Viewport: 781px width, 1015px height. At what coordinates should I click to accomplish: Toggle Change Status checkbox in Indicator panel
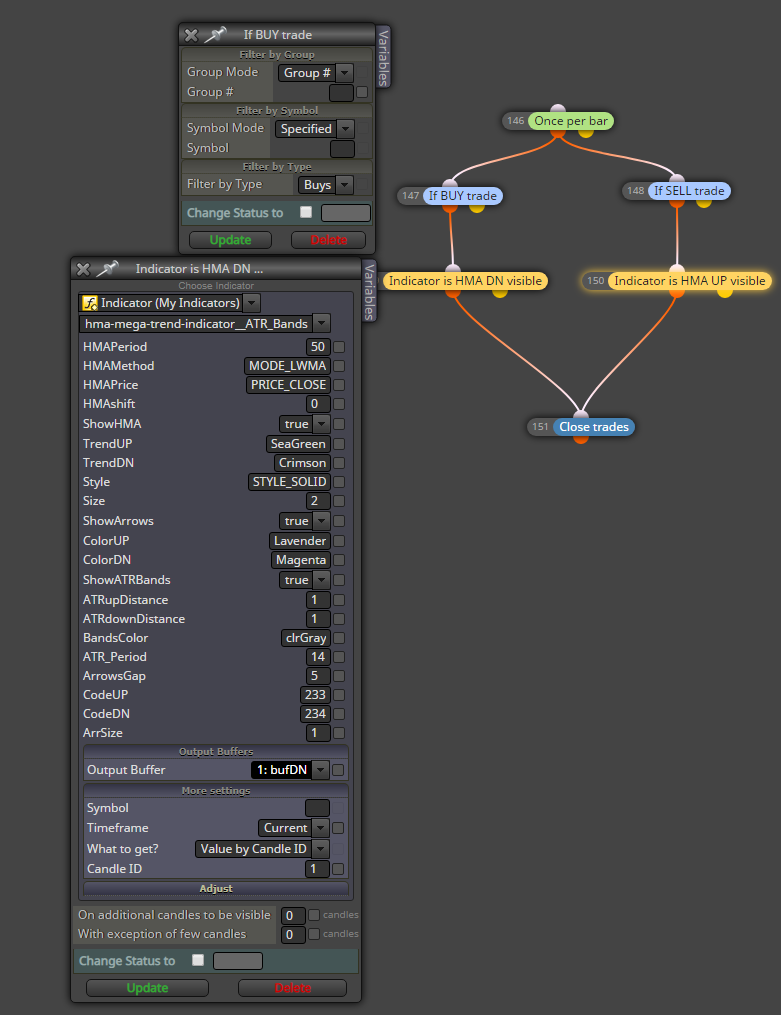[198, 960]
